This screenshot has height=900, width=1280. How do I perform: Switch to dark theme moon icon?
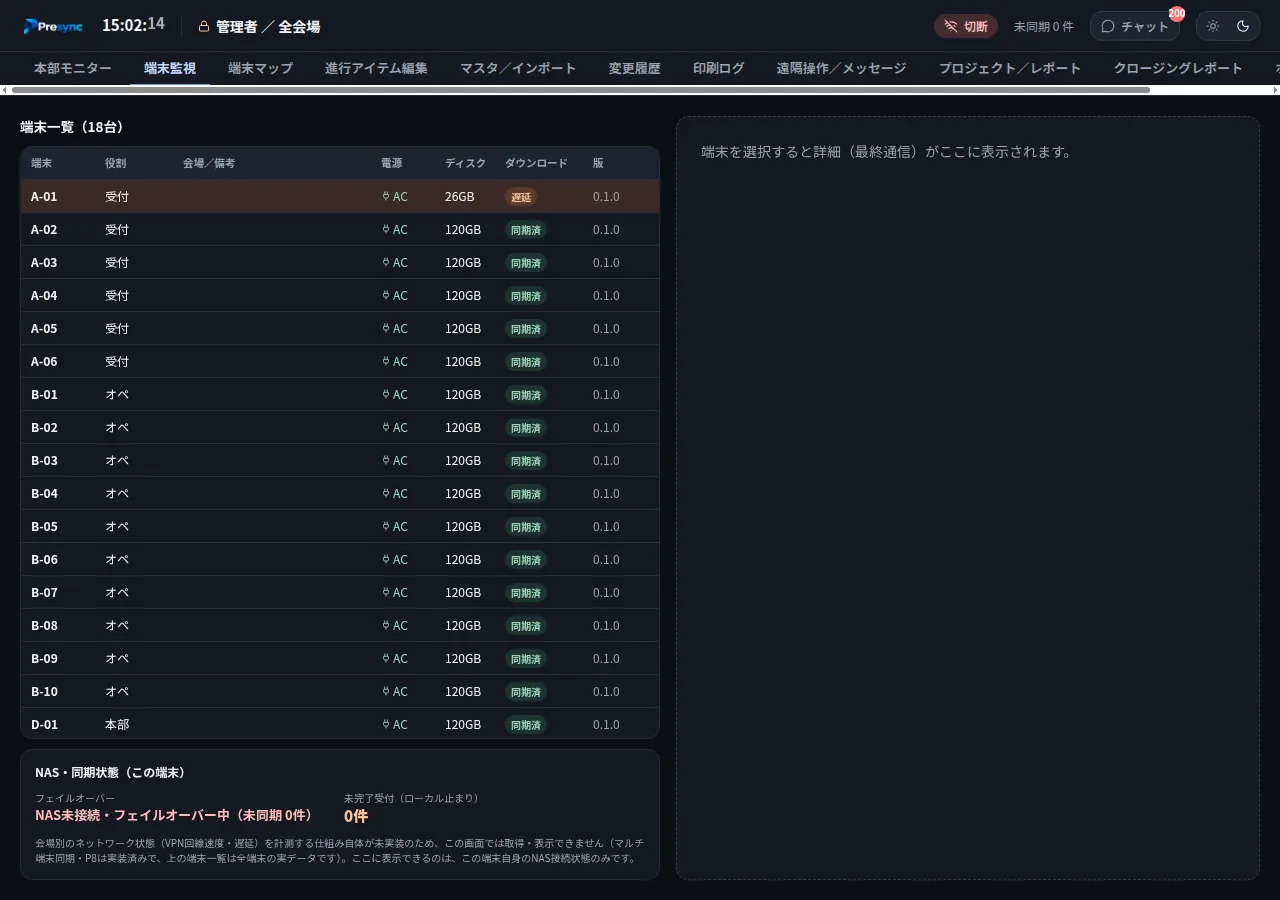point(1243,26)
